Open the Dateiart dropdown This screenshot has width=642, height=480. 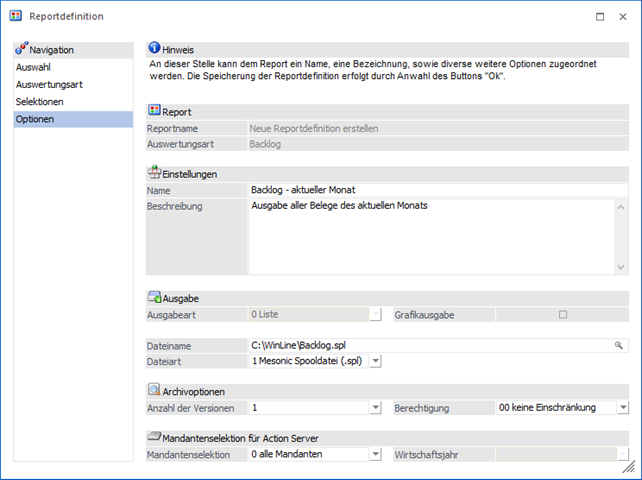pos(375,360)
